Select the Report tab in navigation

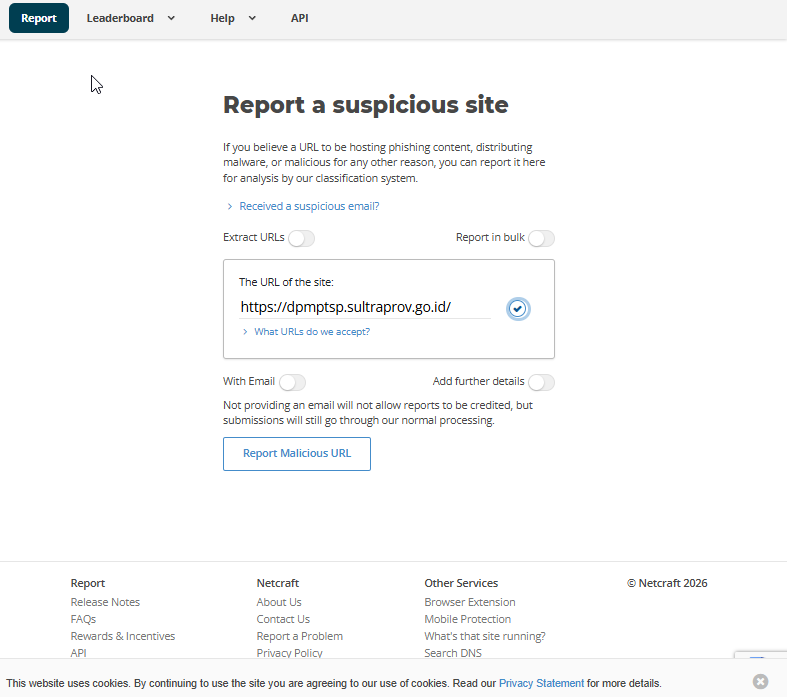coord(39,18)
